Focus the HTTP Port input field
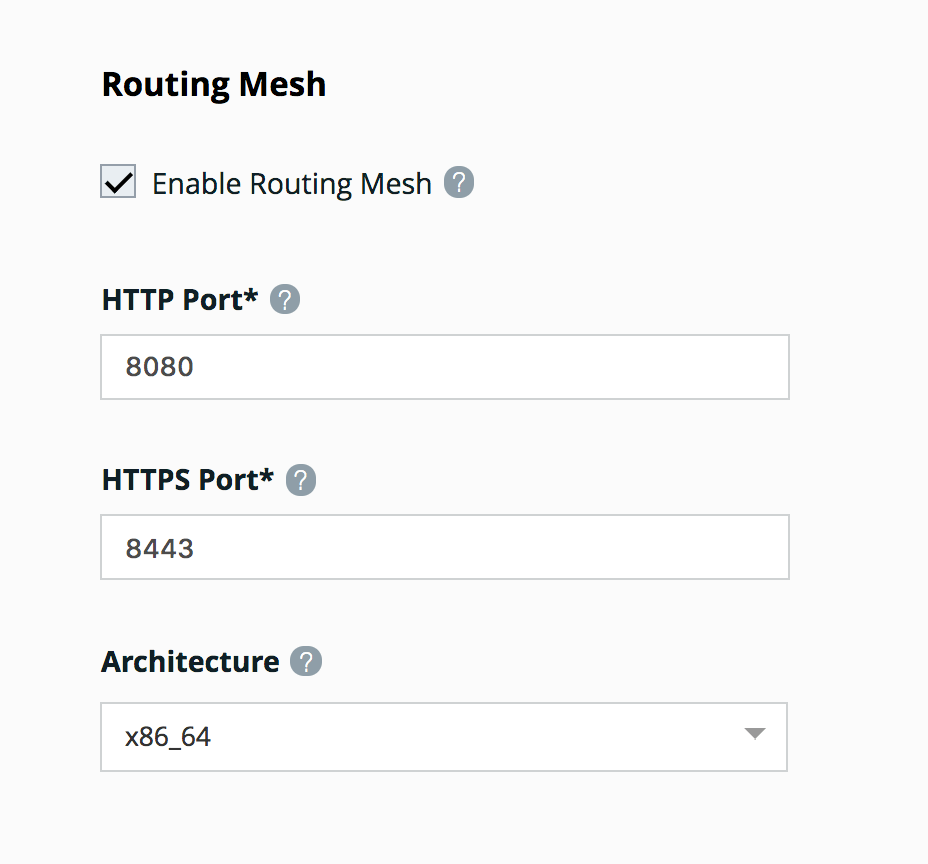Screen dimensions: 928x864 pyautogui.click(x=444, y=367)
